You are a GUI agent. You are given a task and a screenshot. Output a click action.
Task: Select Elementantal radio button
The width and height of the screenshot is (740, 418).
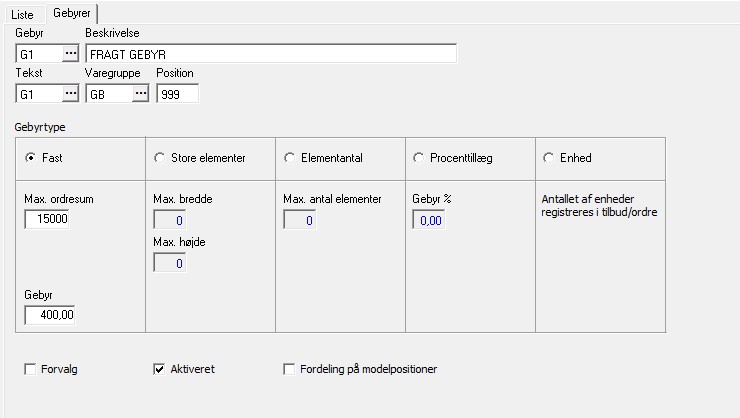coord(290,158)
